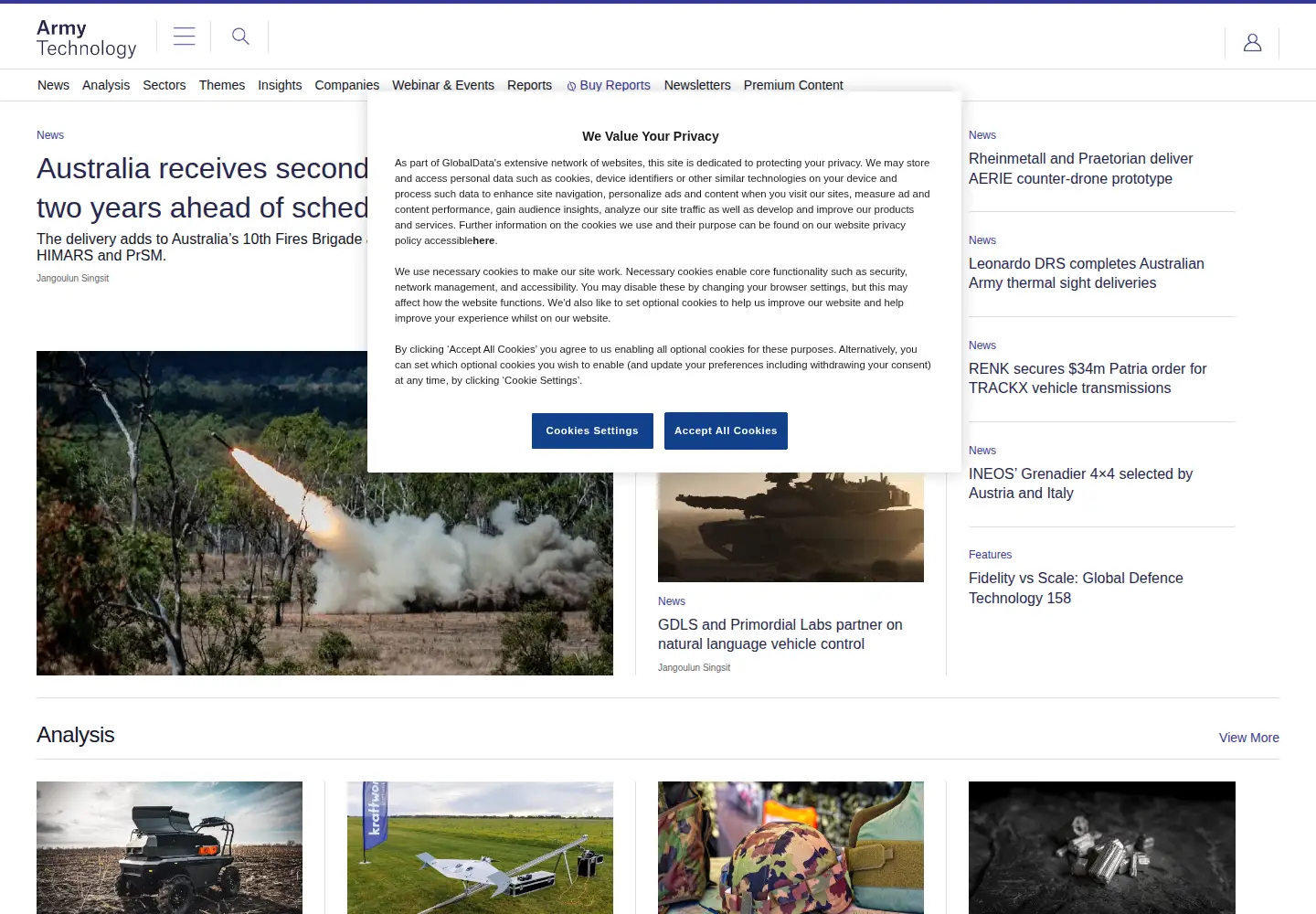This screenshot has height=914, width=1316.
Task: Open the tank silhouette article image
Action: (791, 527)
